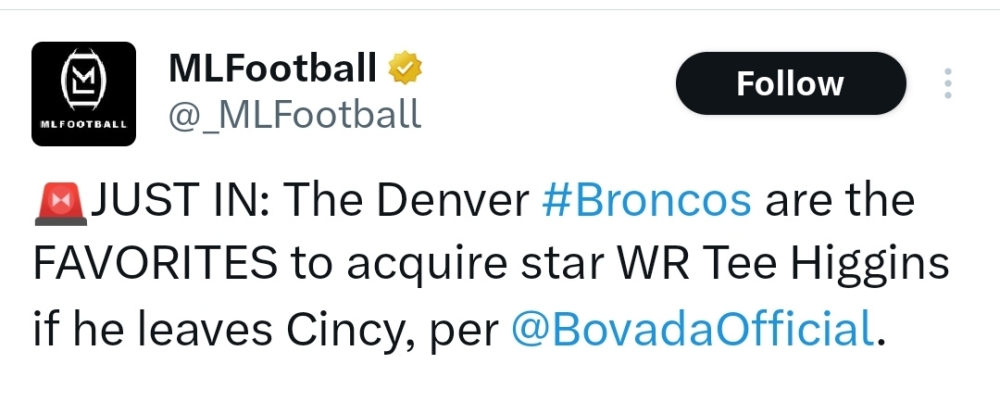Click the red siren emoji
The width and height of the screenshot is (1000, 414).
[x=61, y=203]
